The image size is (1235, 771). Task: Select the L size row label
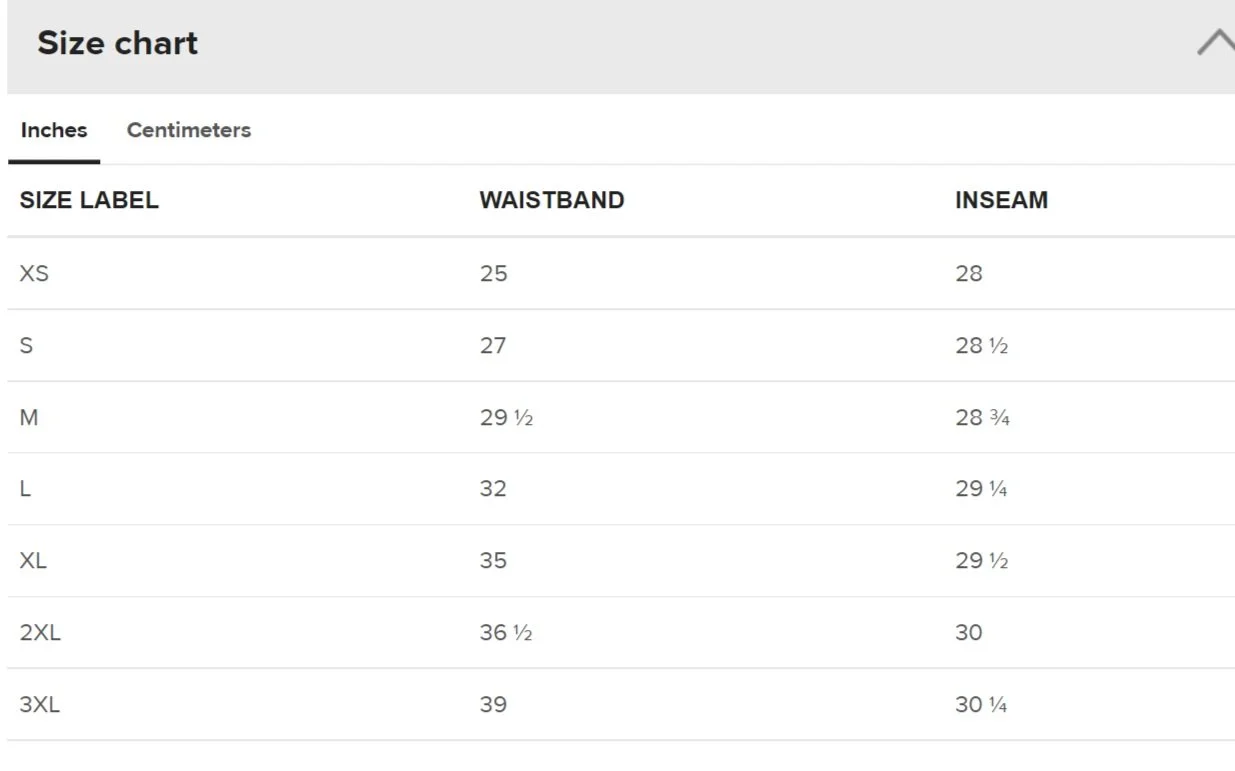pyautogui.click(x=25, y=489)
